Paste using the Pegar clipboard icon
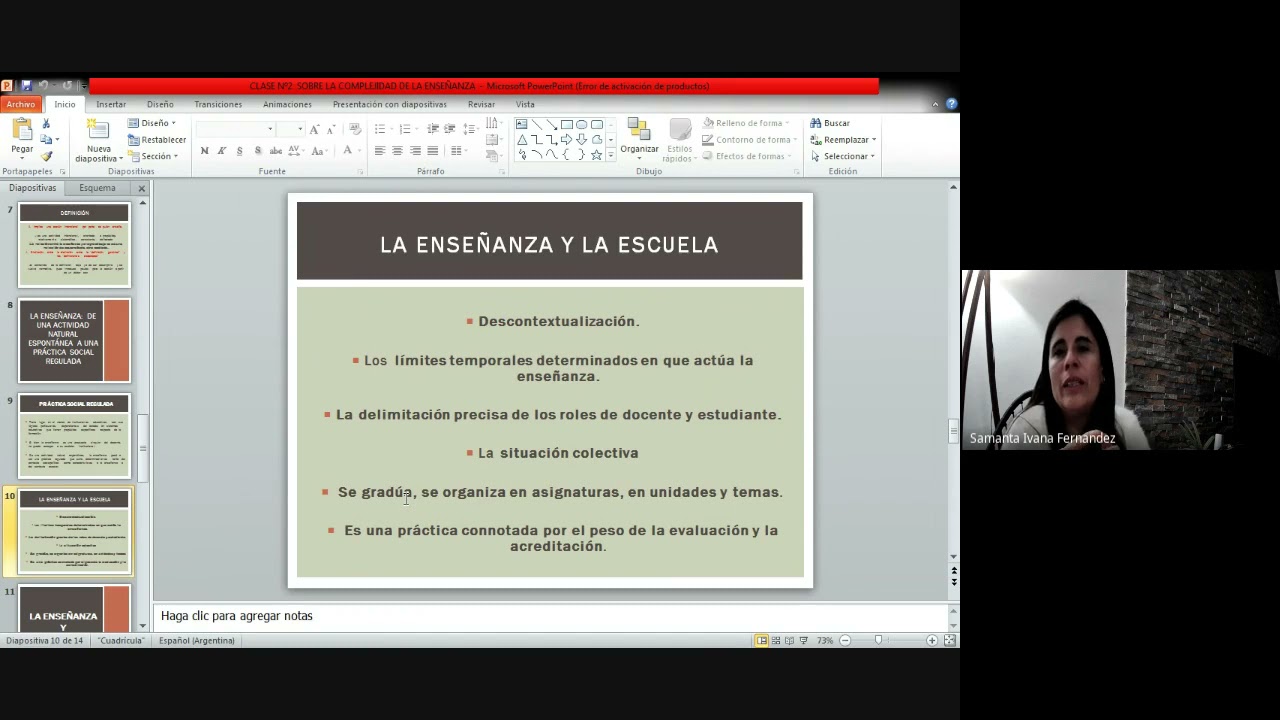This screenshot has width=1280, height=720. click(22, 130)
